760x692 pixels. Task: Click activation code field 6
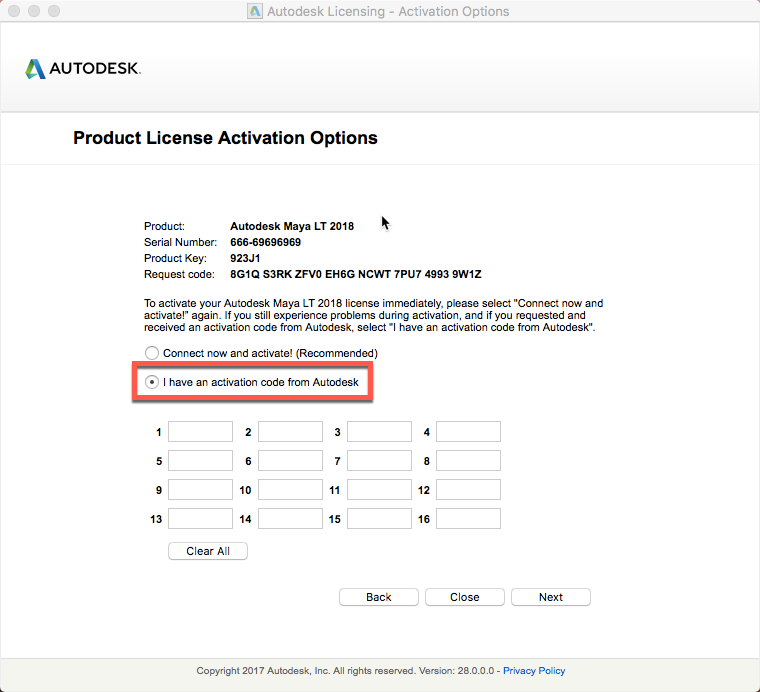pyautogui.click(x=290, y=460)
